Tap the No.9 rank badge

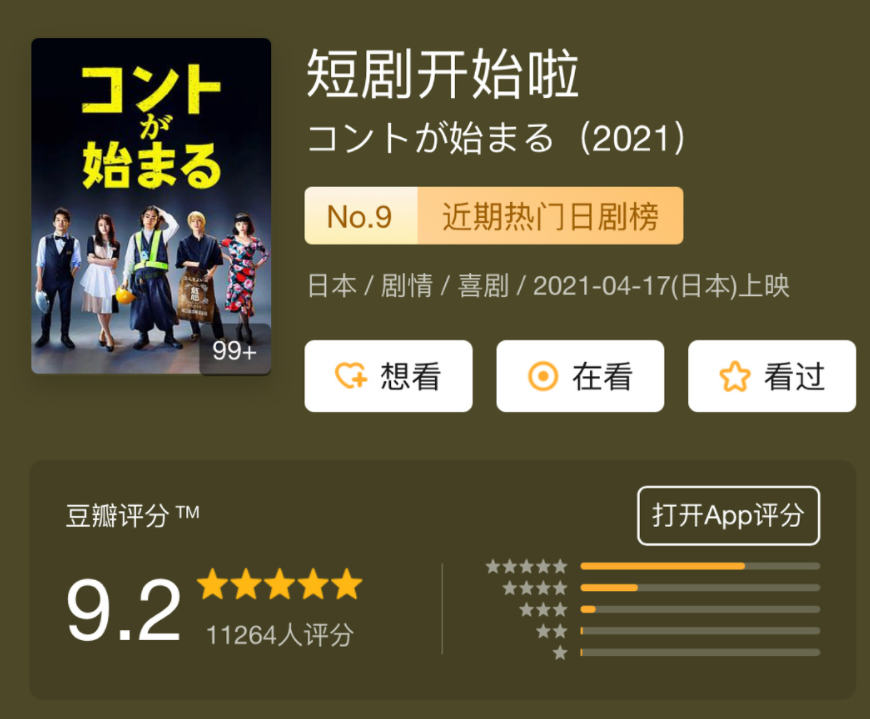click(x=360, y=216)
